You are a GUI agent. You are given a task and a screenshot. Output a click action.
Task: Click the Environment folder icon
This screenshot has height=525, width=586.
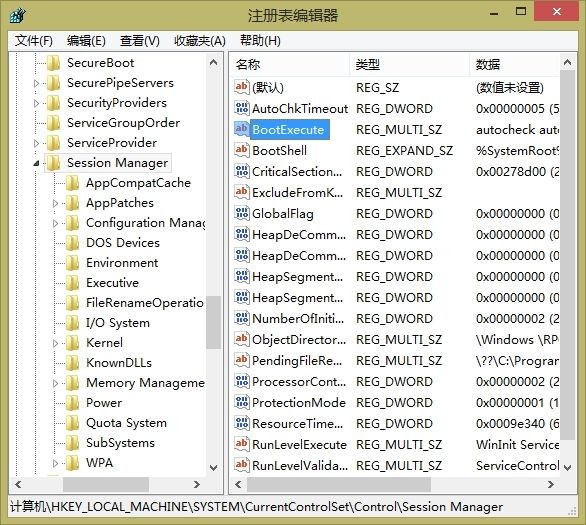coord(73,263)
